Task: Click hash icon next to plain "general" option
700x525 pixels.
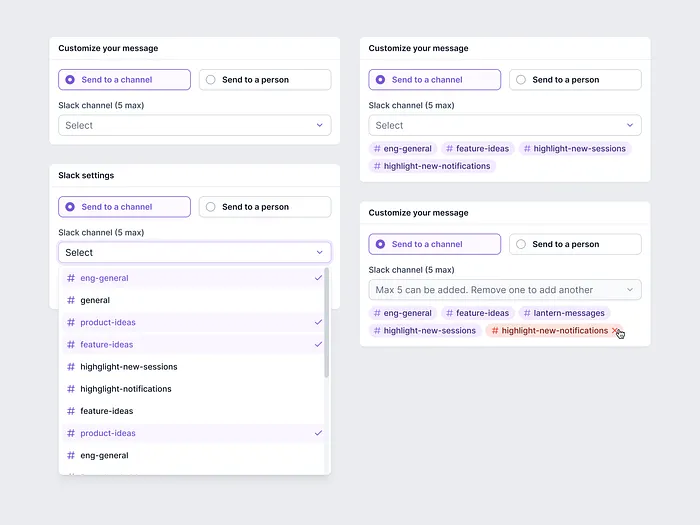Action: [x=70, y=300]
